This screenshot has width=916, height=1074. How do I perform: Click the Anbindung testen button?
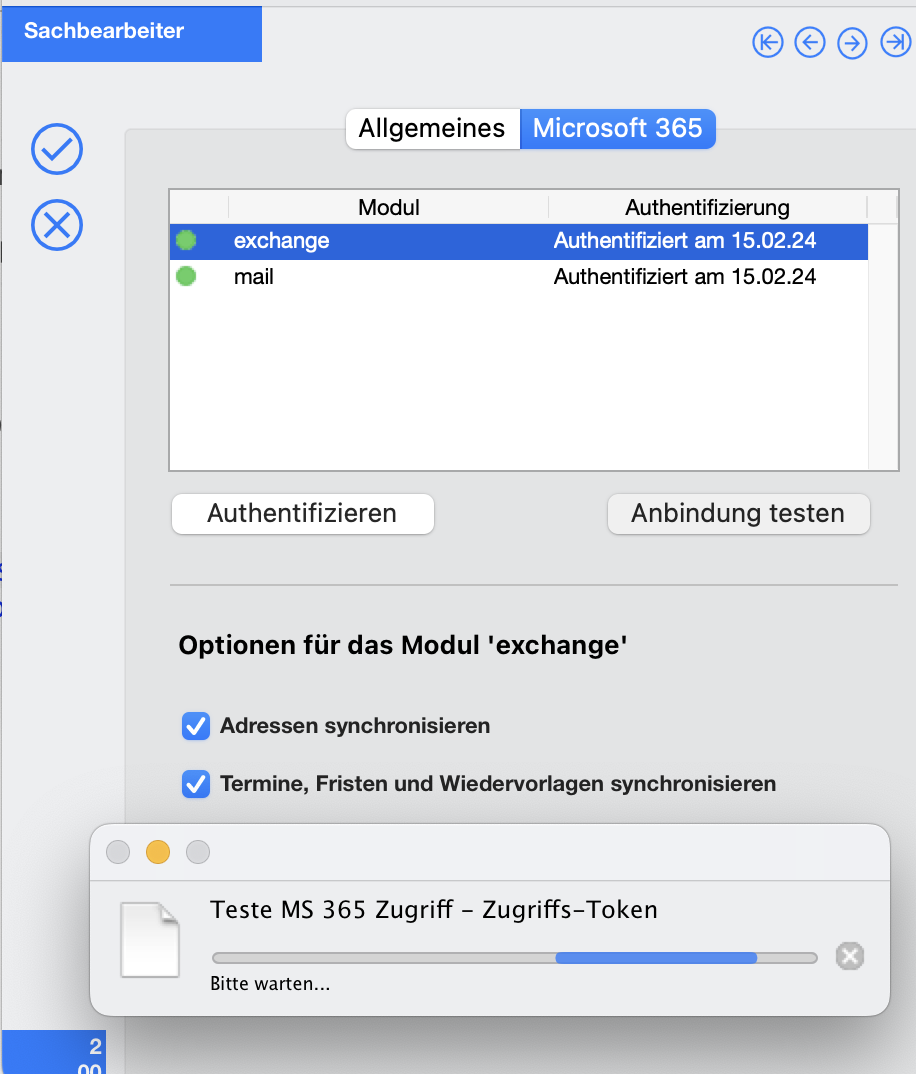click(x=739, y=514)
